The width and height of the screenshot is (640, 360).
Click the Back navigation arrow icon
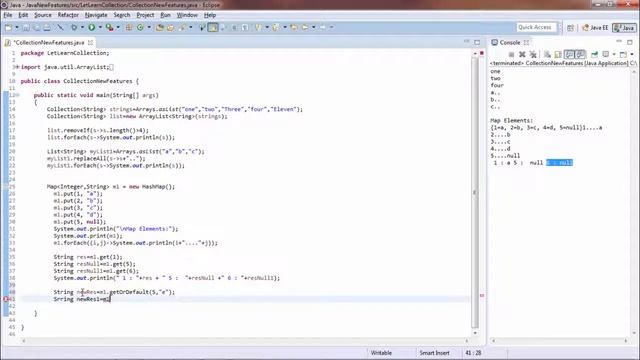(x=305, y=27)
